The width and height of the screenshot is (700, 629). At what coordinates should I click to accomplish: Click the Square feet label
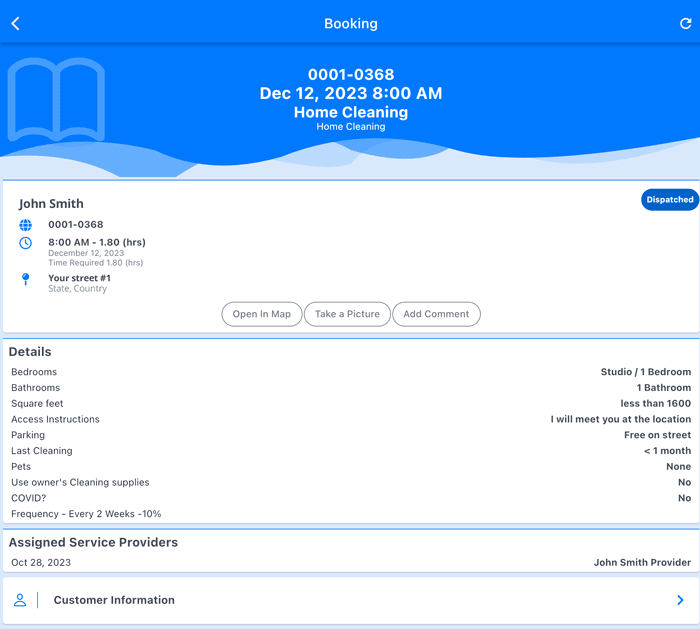pos(37,404)
